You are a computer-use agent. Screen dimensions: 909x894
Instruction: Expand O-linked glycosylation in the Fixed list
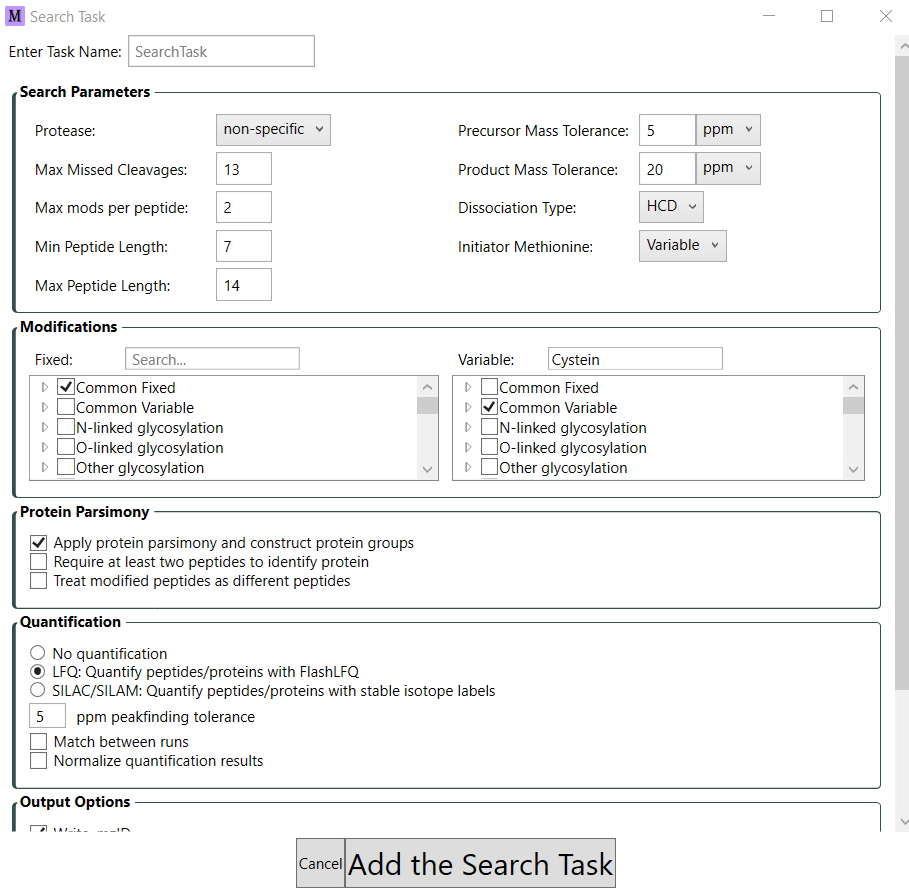tap(44, 447)
